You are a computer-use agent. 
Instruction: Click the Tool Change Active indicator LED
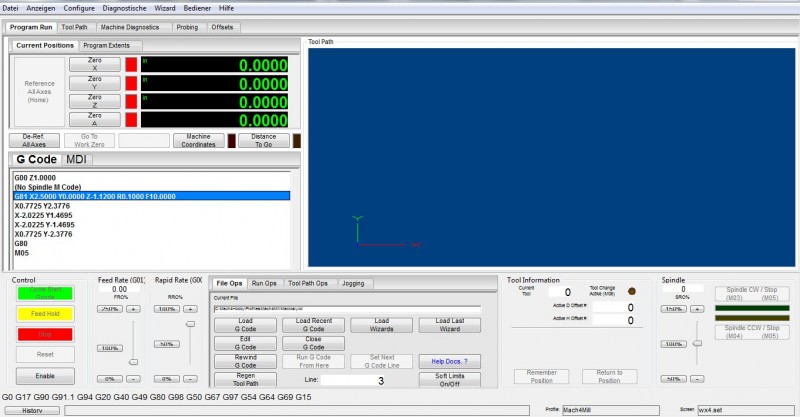click(631, 291)
